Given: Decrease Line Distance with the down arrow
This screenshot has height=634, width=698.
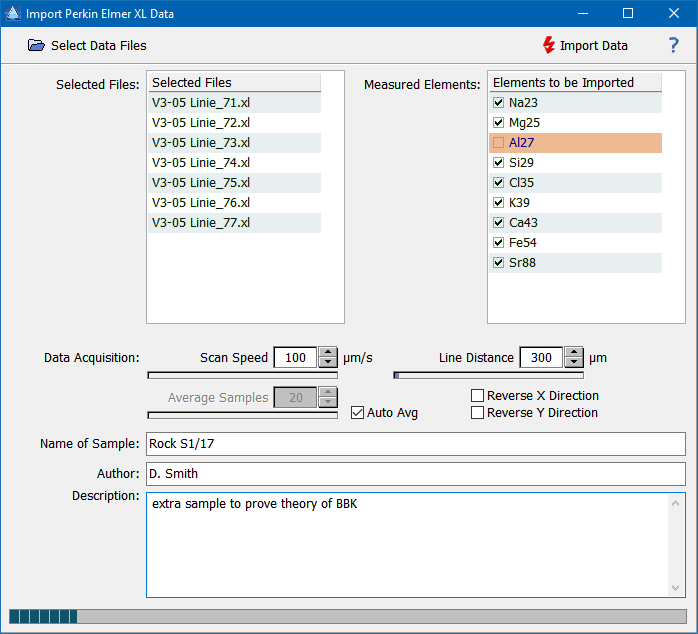Looking at the screenshot, I should 574,362.
